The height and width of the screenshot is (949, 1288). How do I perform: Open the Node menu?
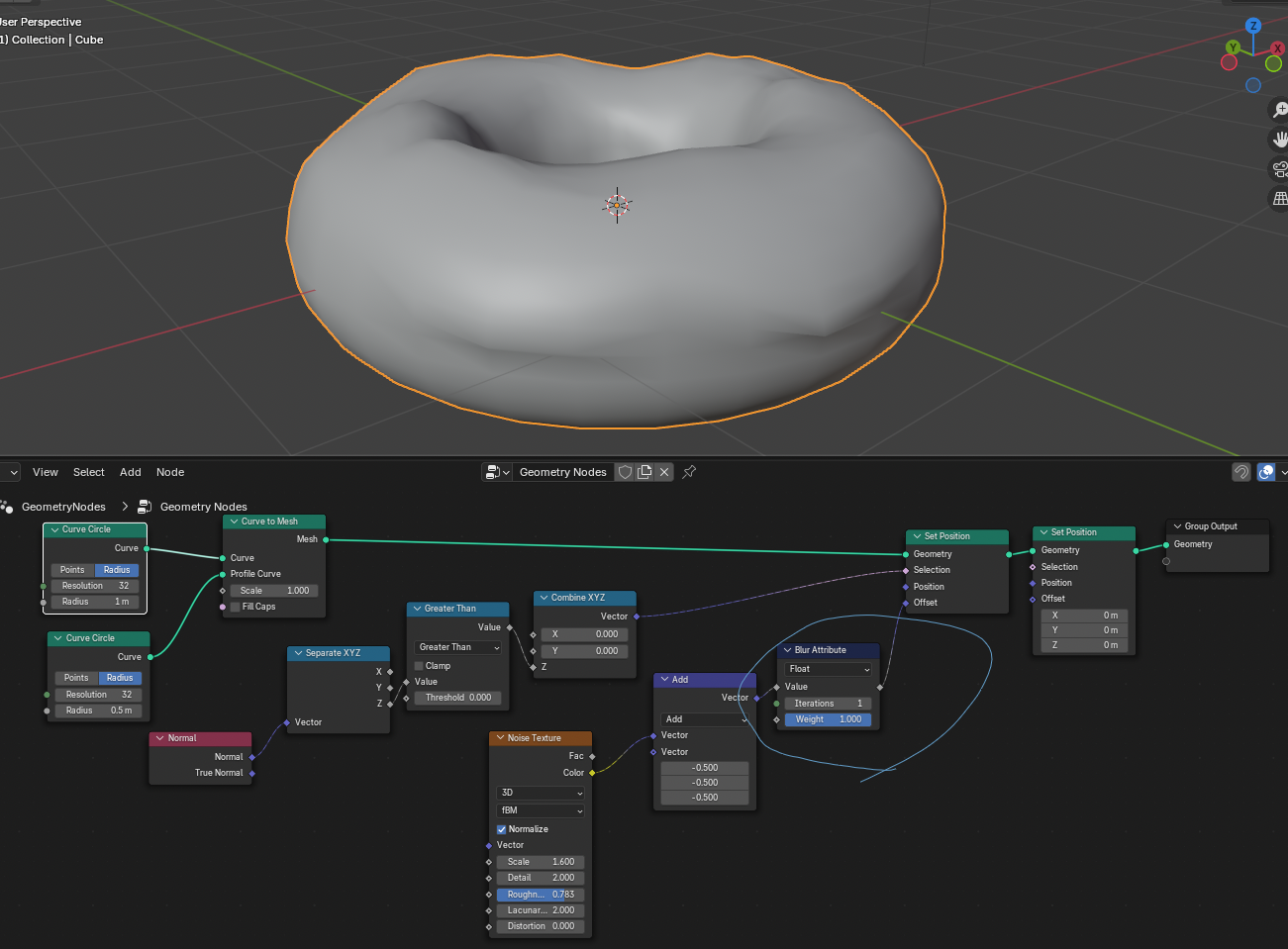pos(170,472)
